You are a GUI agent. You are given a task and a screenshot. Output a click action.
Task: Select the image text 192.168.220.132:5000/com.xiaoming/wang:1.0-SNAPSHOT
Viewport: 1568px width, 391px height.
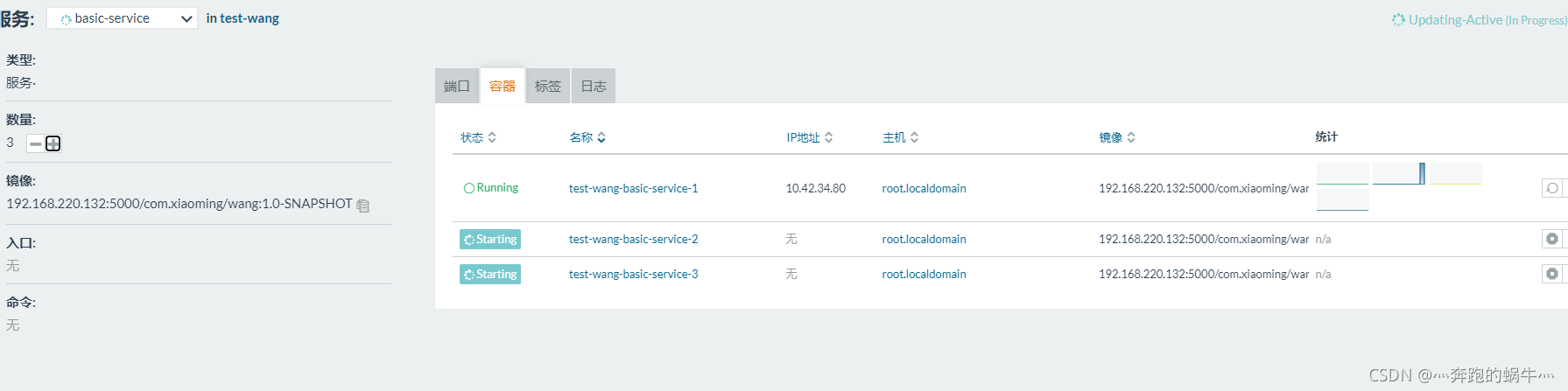(179, 204)
